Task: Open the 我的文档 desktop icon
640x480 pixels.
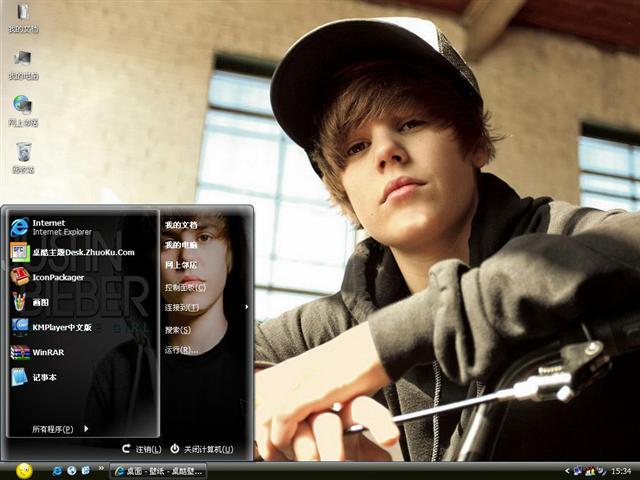Action: point(23,17)
